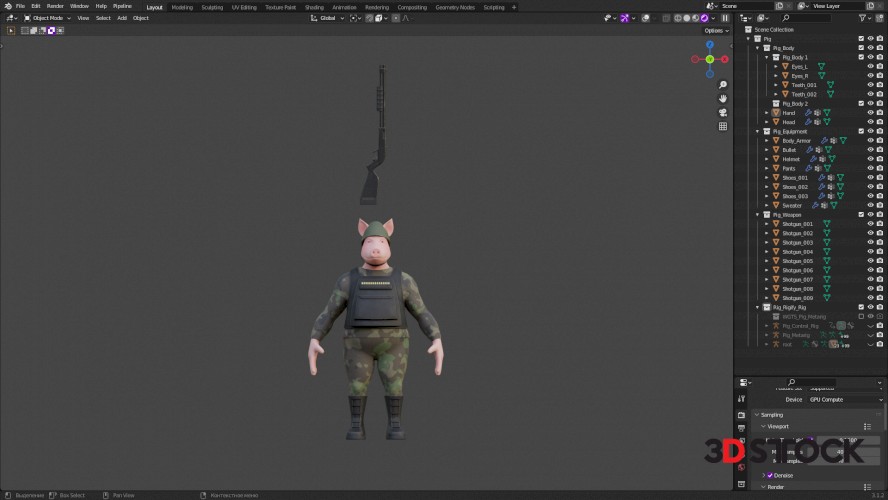Click proportional editing icon
The image size is (888, 500).
(x=396, y=18)
